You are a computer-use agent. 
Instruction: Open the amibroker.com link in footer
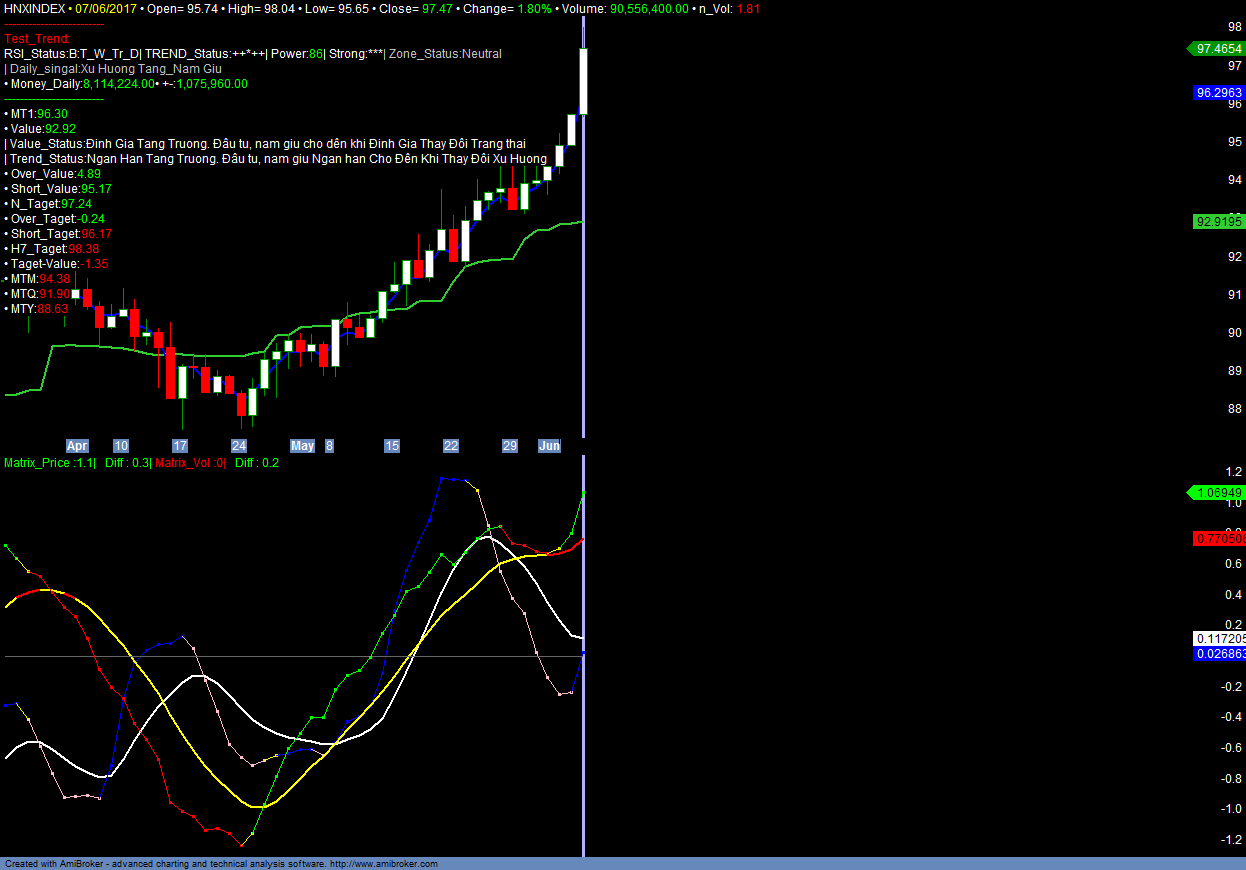384,863
